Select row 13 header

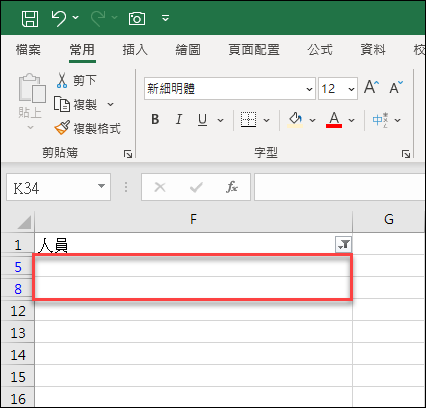tap(18, 333)
